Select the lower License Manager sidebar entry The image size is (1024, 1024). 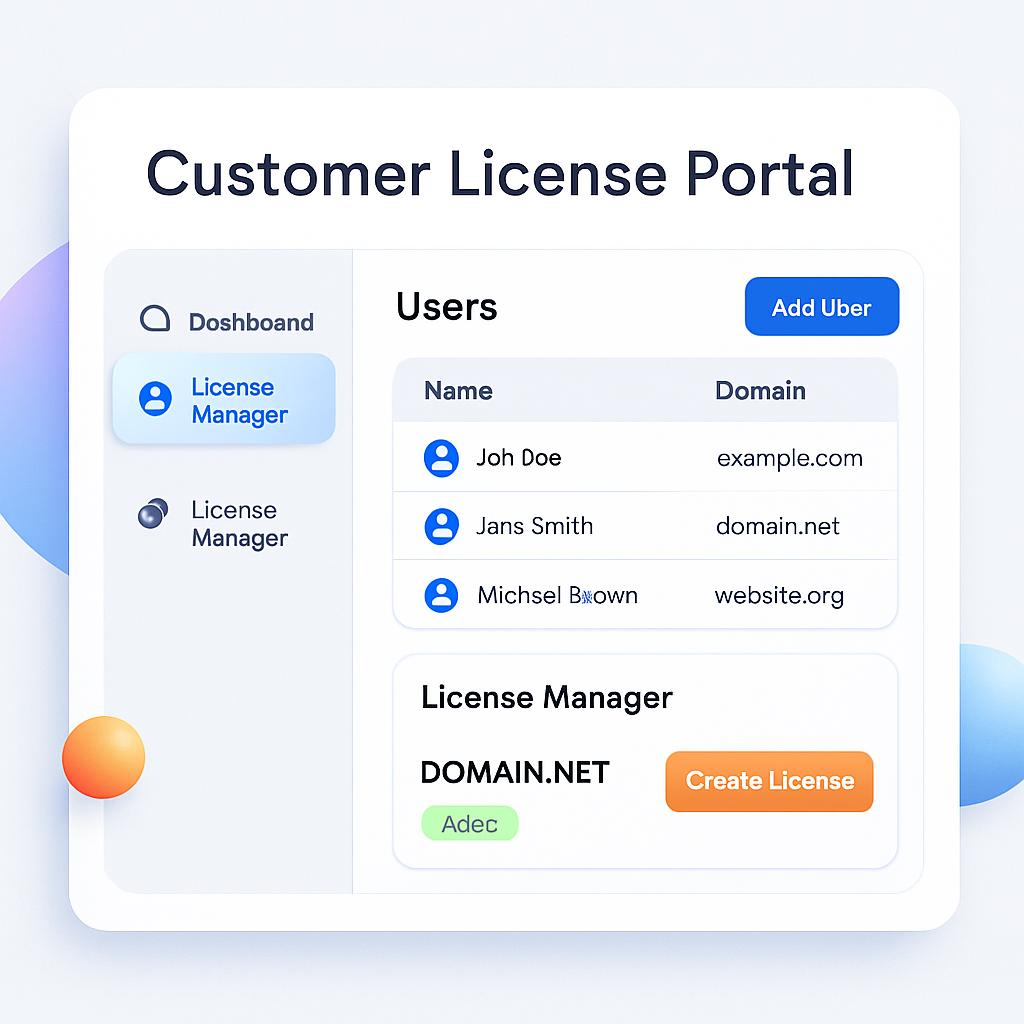239,523
